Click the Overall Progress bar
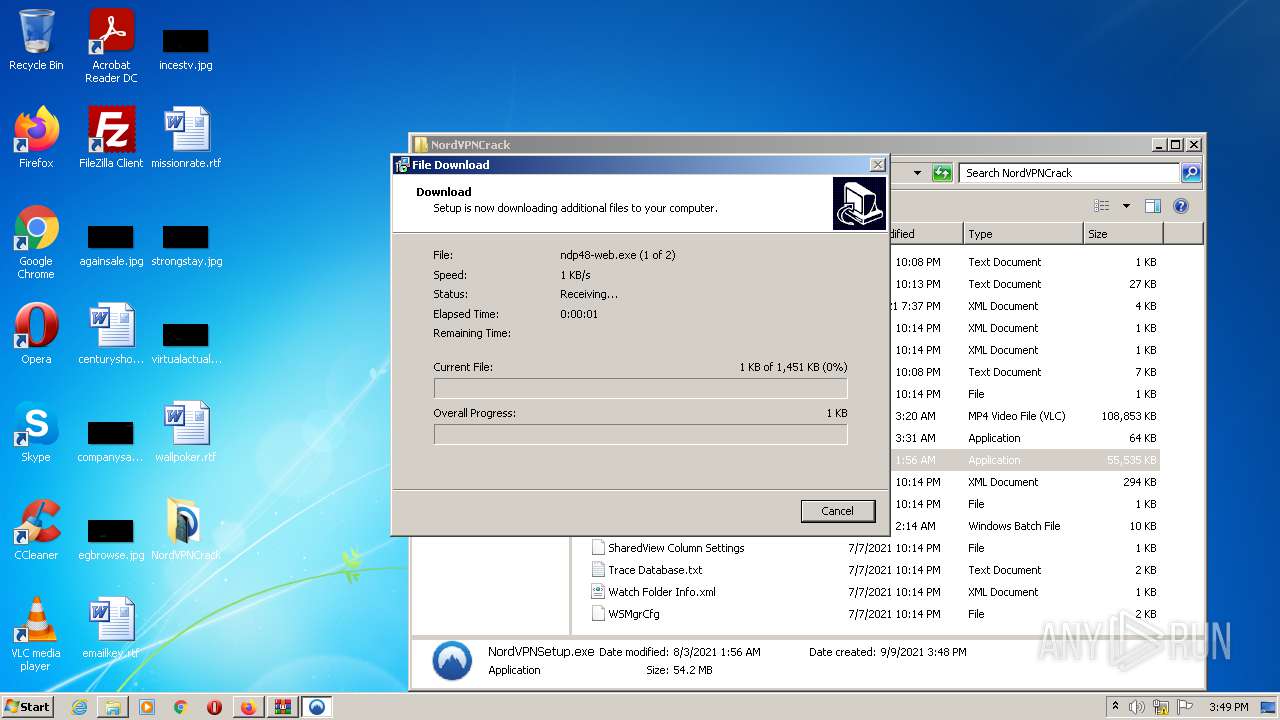The height and width of the screenshot is (720, 1280). click(x=640, y=434)
